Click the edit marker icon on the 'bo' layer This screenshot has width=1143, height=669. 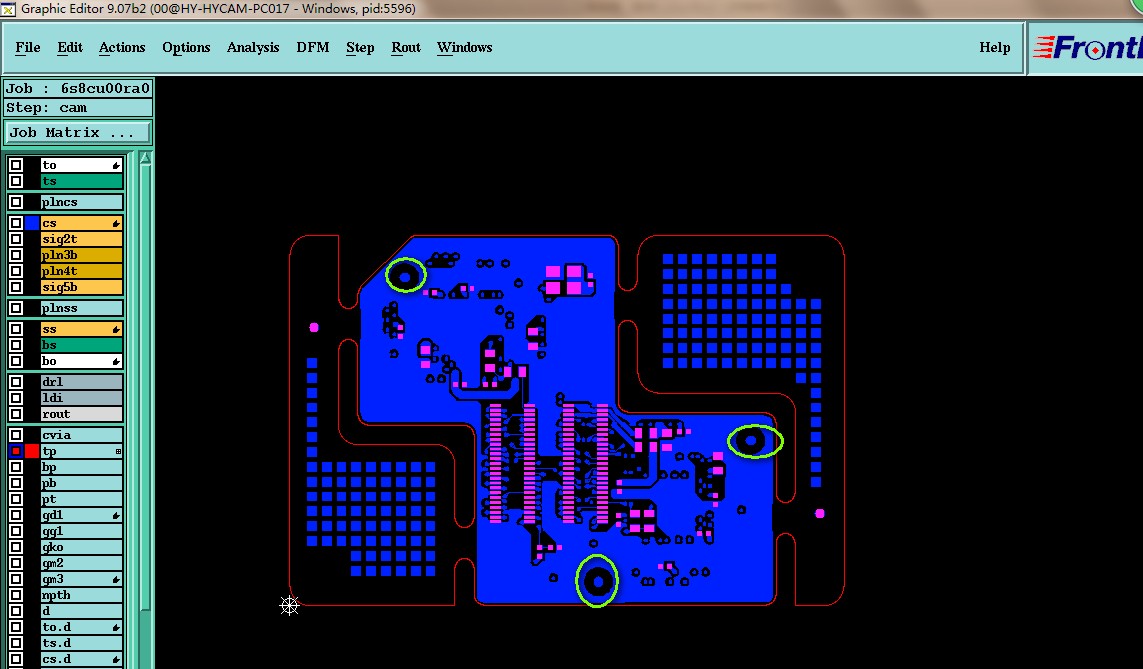[x=116, y=361]
